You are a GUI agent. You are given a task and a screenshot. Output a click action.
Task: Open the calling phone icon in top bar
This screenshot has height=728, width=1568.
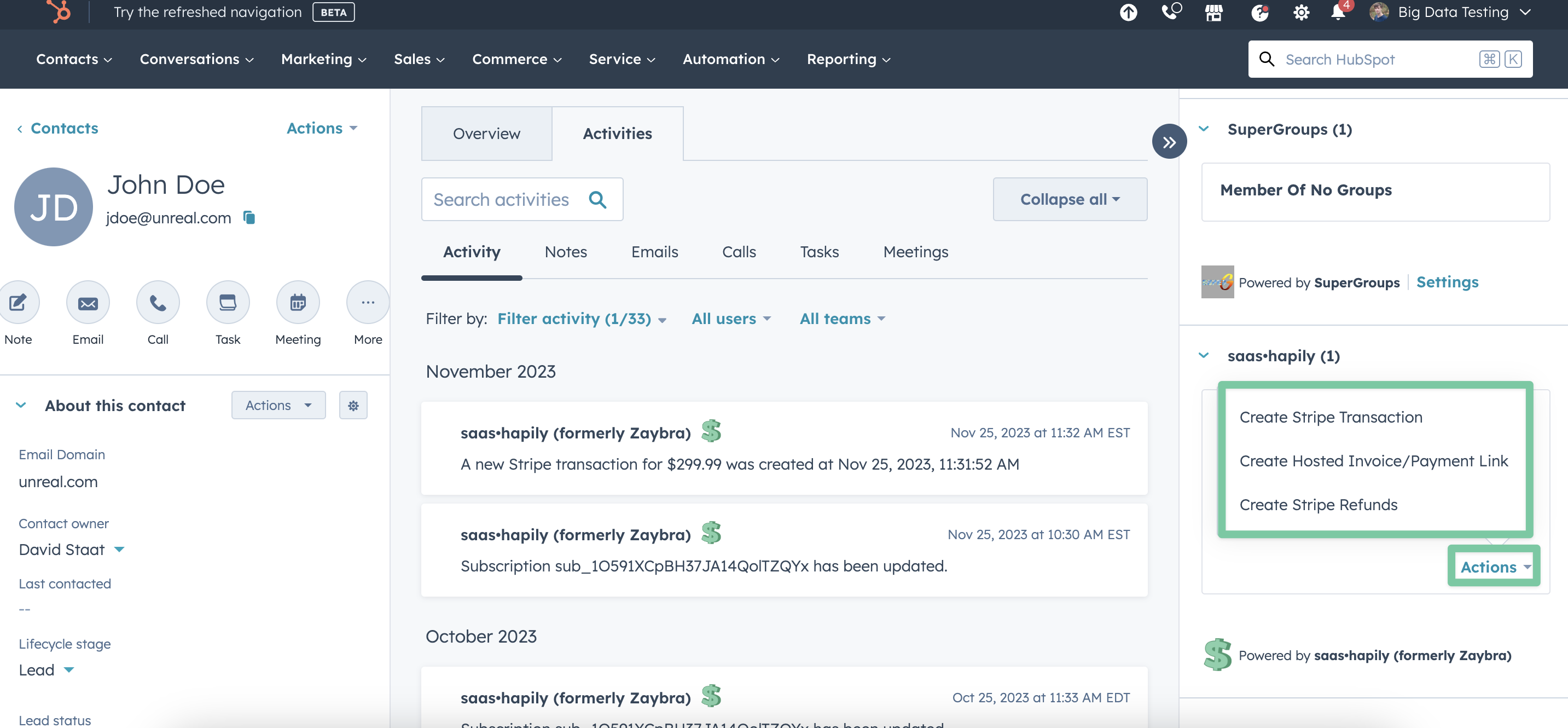tap(1170, 11)
